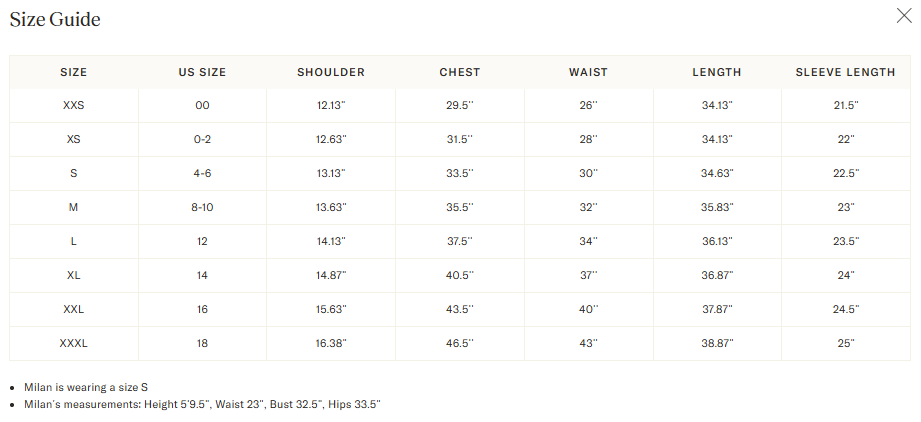This screenshot has height=422, width=921.
Task: Click the LENGTH column header
Action: coord(717,72)
